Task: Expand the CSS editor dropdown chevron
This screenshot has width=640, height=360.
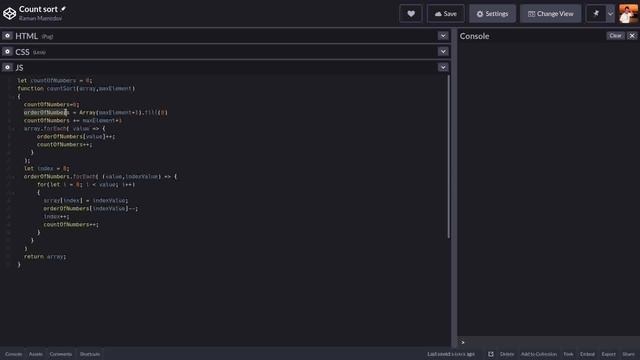Action: pyautogui.click(x=443, y=51)
